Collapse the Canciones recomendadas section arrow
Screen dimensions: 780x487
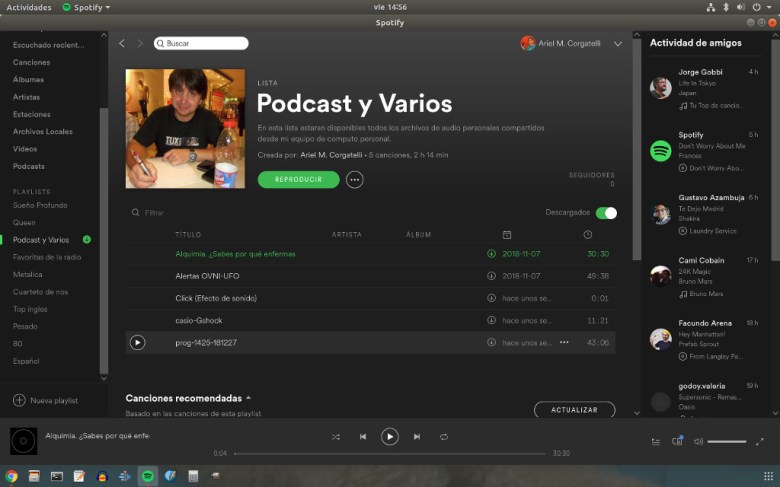pyautogui.click(x=248, y=398)
